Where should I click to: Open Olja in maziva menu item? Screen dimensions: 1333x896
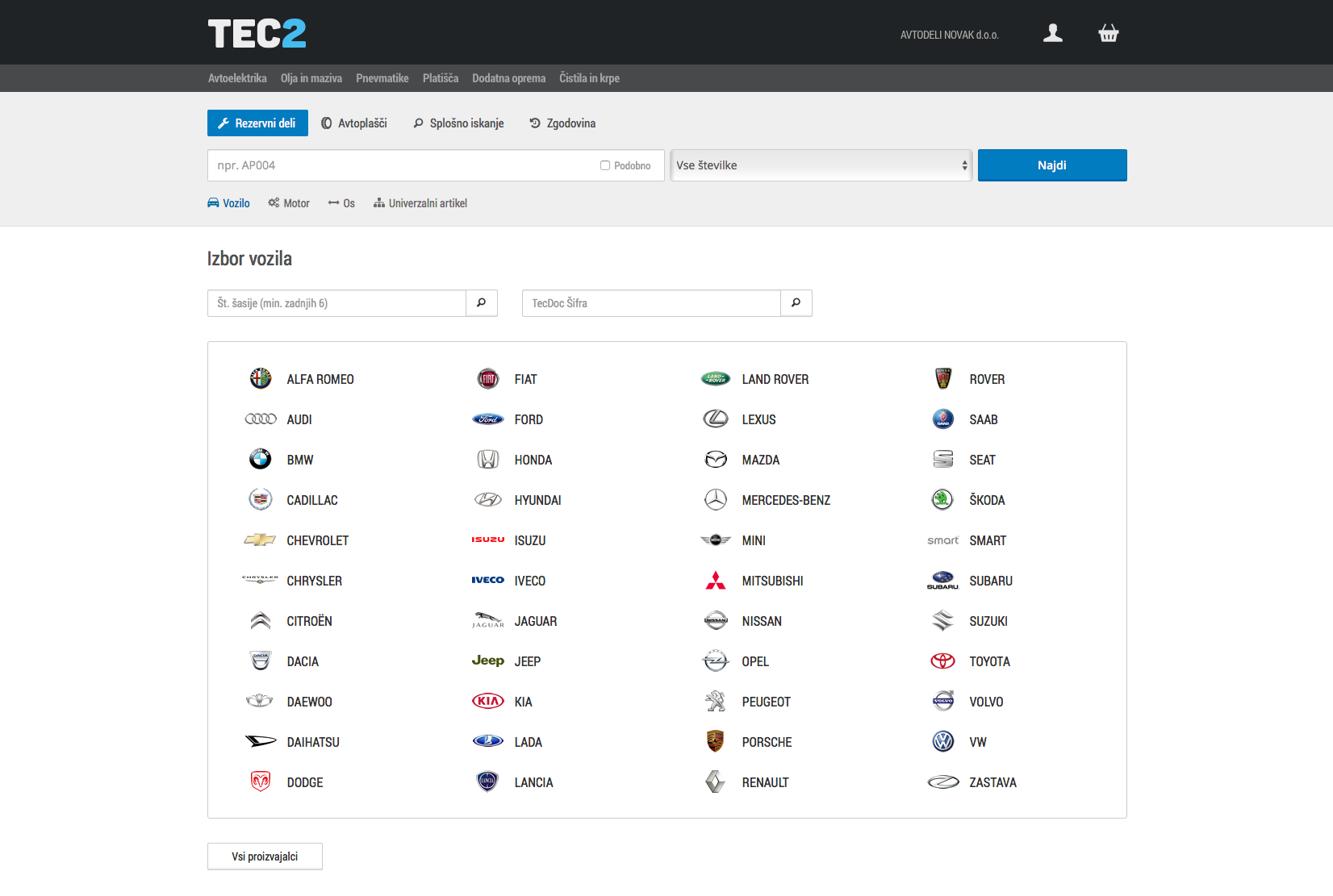311,78
